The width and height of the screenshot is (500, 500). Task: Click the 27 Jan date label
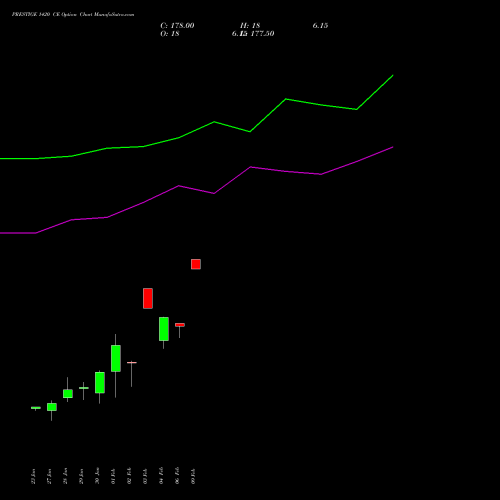[49, 477]
